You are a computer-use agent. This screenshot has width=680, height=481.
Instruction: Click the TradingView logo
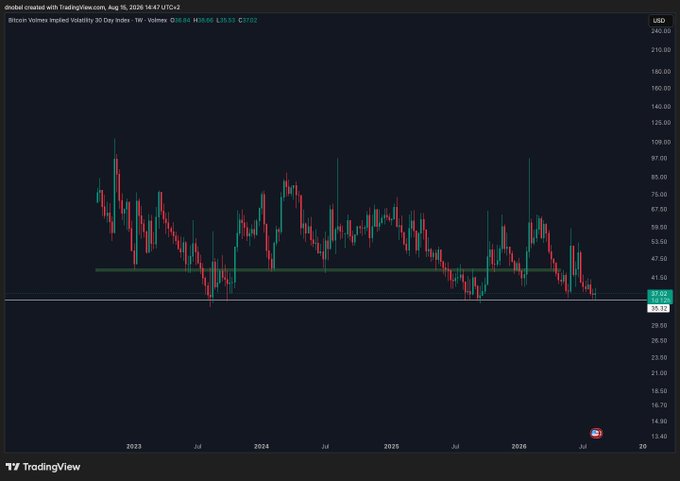click(x=43, y=467)
